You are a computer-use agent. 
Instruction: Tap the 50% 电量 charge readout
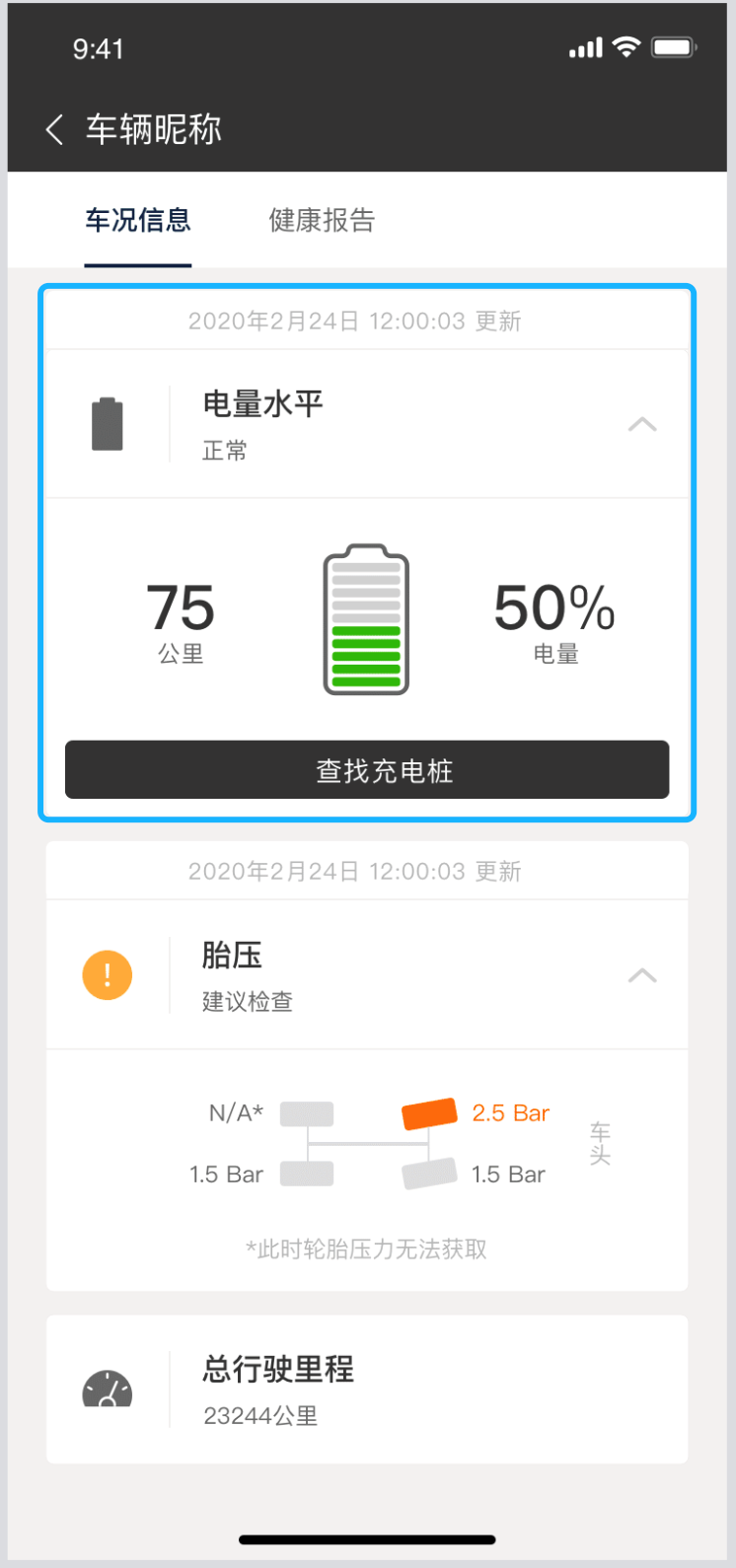tap(554, 621)
